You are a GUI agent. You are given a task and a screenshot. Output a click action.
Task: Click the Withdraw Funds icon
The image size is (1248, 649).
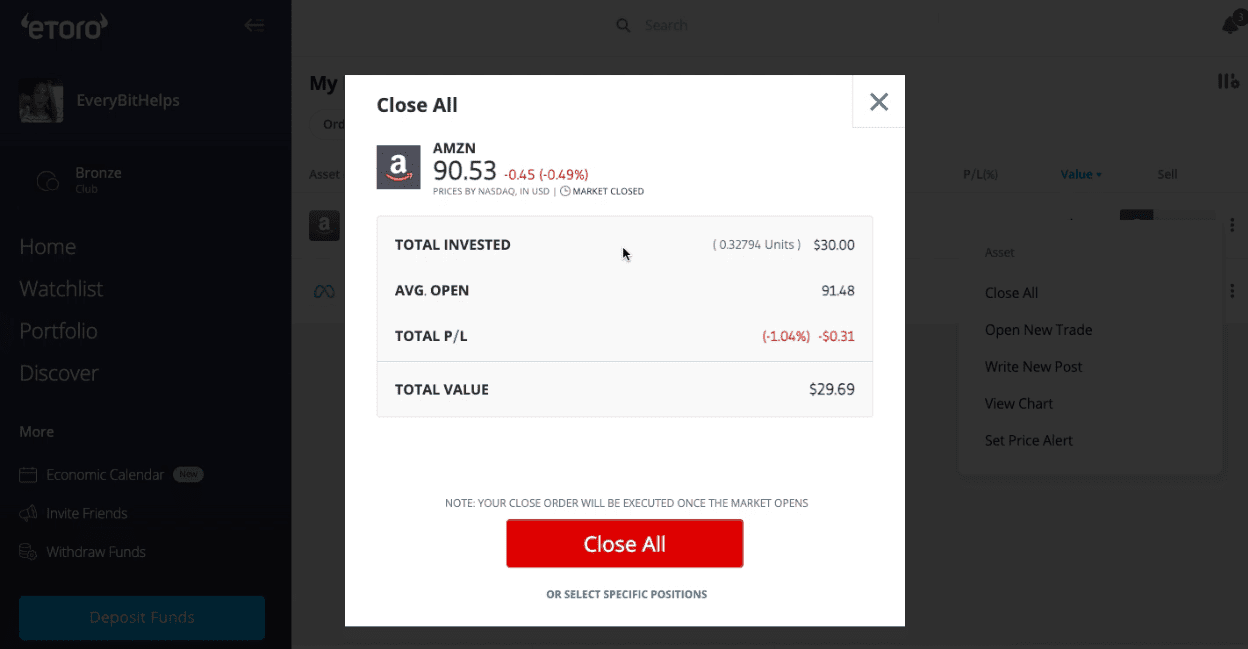(28, 551)
